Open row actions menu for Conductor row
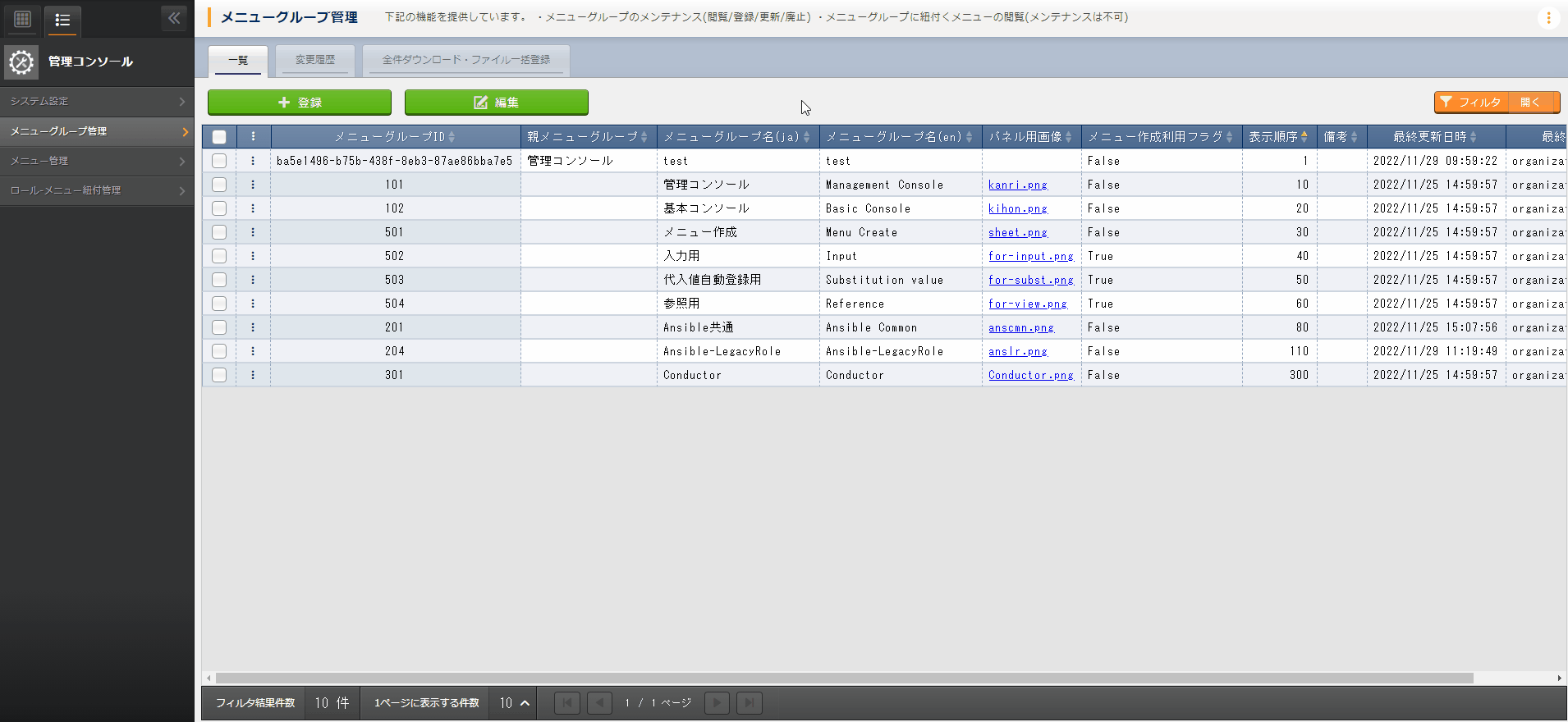 [253, 375]
